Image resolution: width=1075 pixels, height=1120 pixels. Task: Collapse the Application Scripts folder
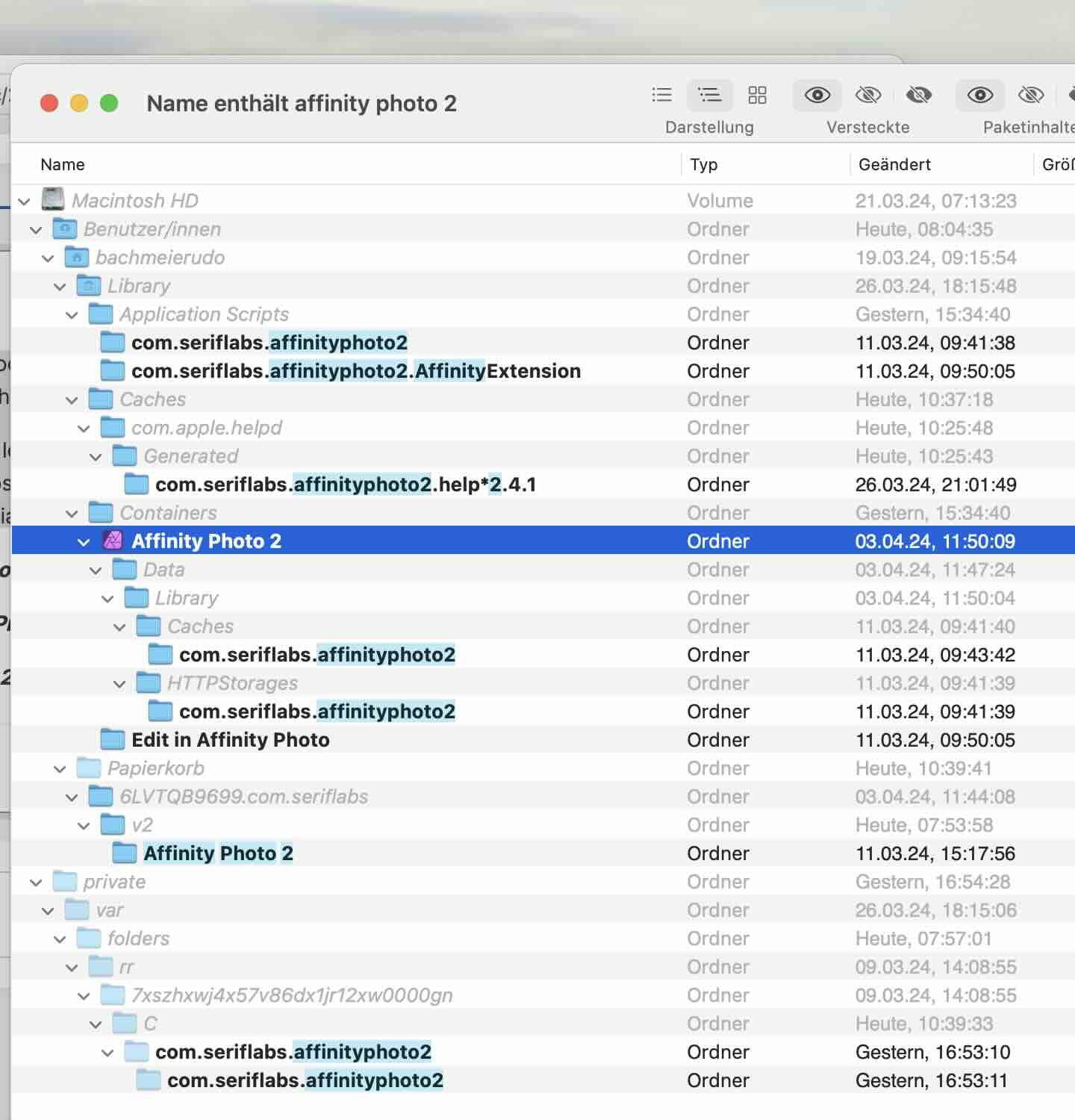coord(72,314)
